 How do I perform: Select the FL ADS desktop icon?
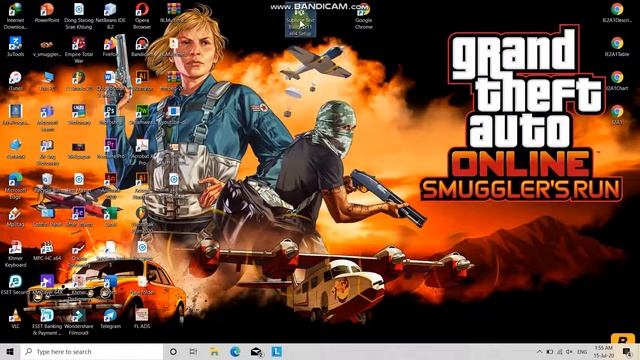point(142,318)
